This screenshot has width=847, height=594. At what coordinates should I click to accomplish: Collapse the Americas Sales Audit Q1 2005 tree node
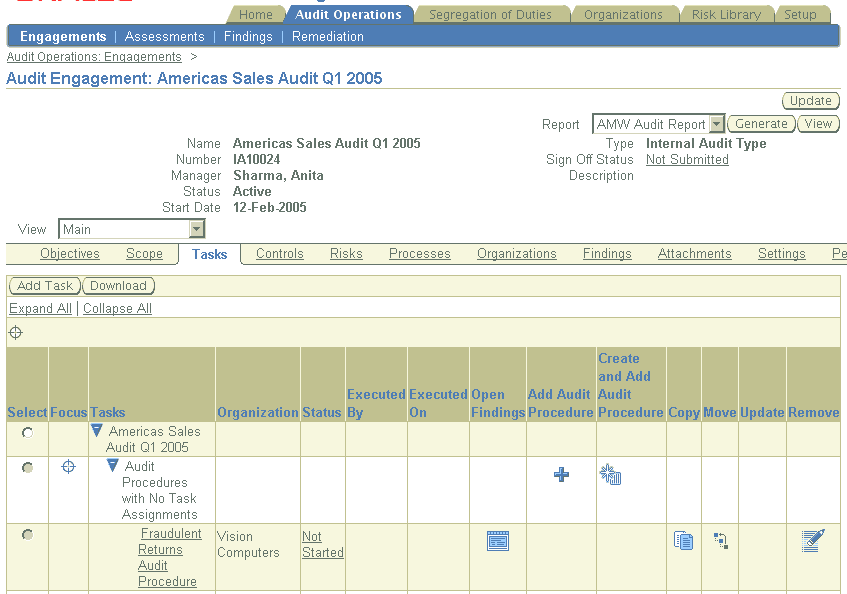point(97,430)
